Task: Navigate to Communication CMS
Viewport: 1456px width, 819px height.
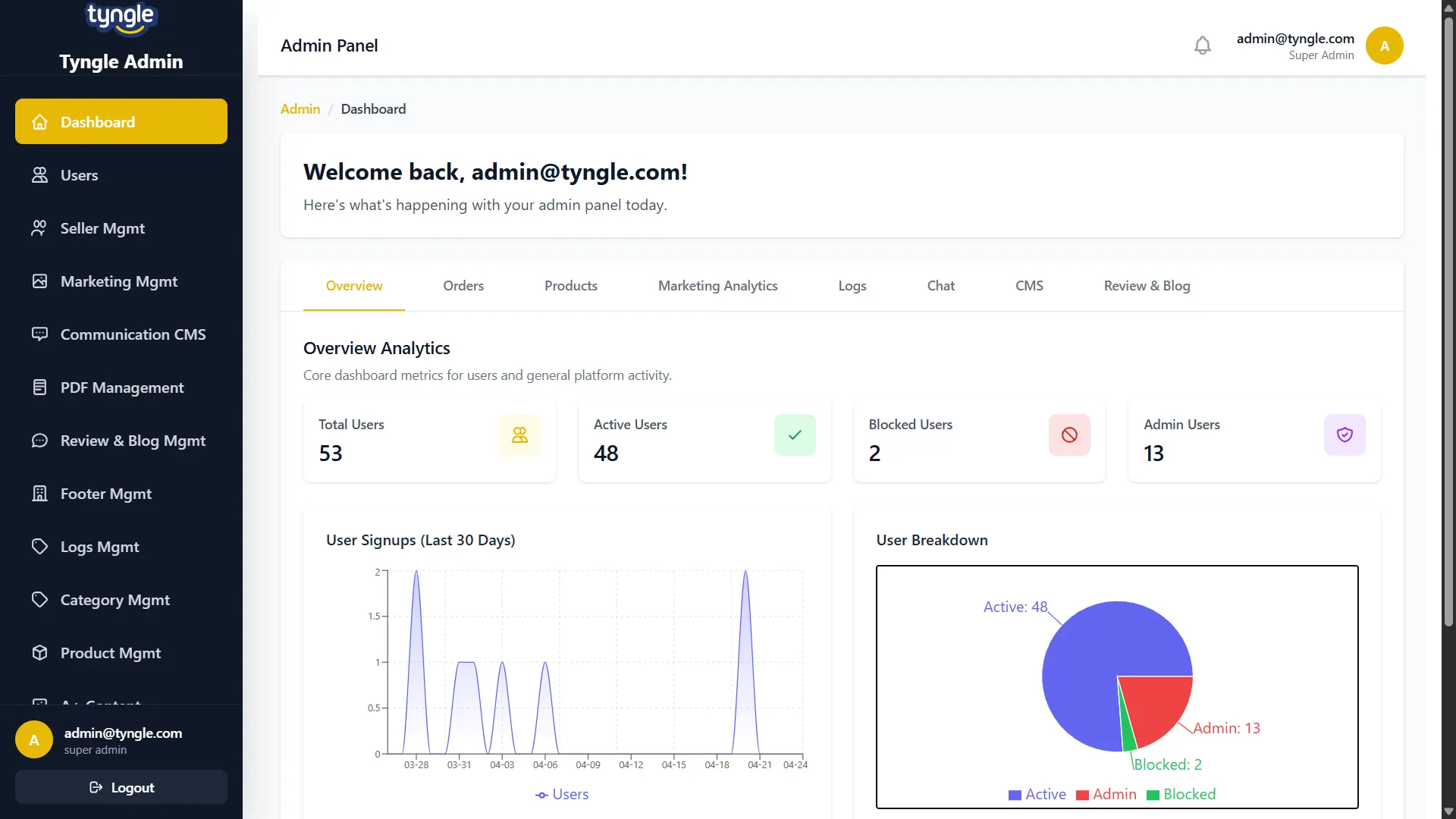Action: [121, 334]
